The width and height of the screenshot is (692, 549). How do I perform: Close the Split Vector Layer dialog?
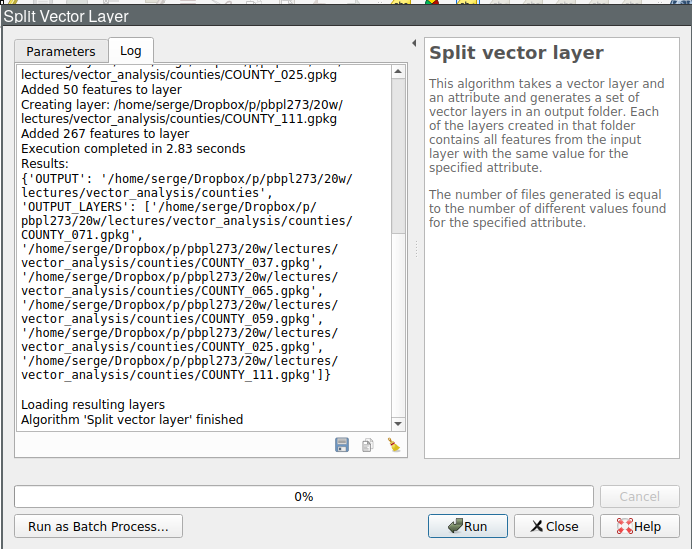click(554, 526)
